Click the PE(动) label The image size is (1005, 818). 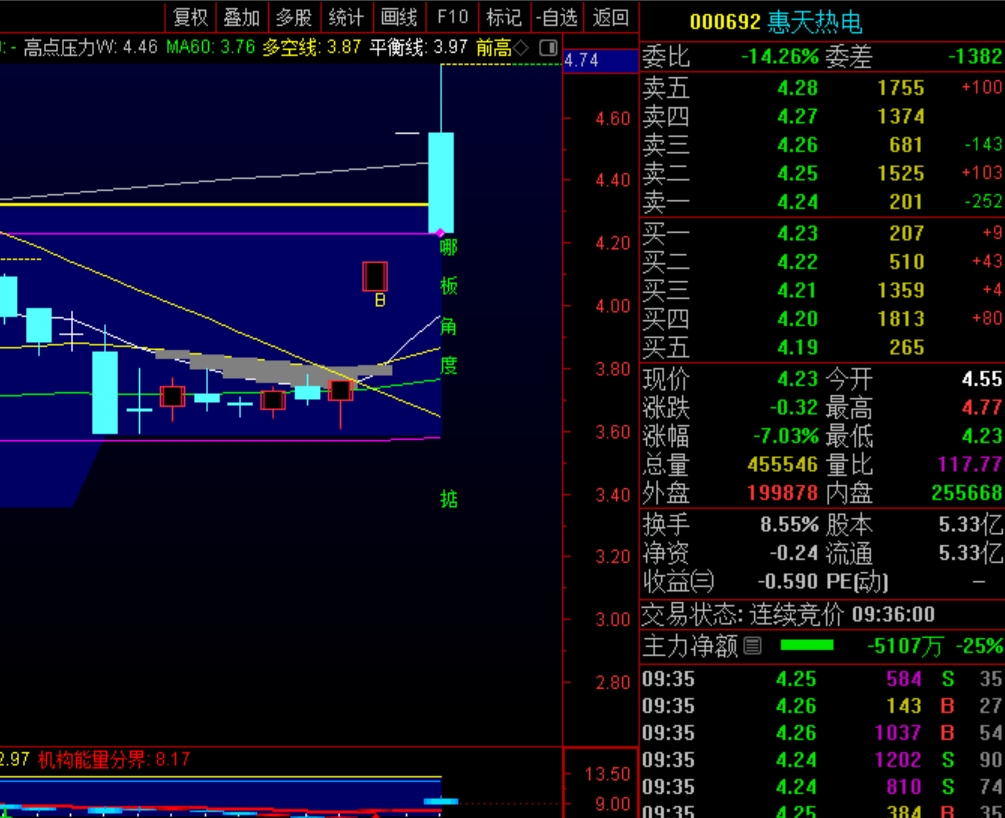click(x=857, y=582)
